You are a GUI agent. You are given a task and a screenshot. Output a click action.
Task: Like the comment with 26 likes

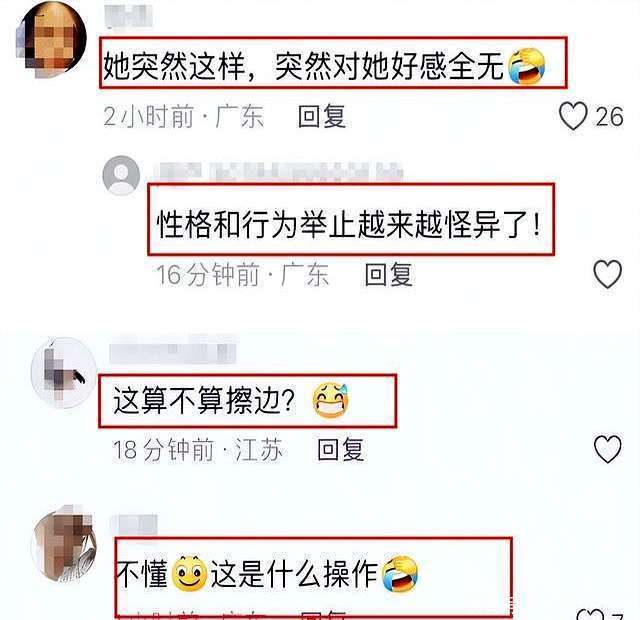[x=573, y=116]
